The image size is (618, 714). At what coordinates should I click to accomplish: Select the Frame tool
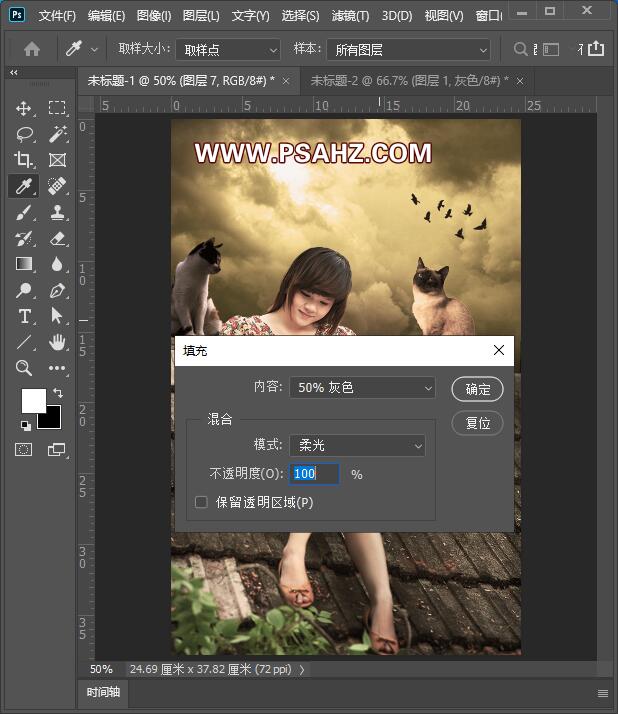[57, 160]
